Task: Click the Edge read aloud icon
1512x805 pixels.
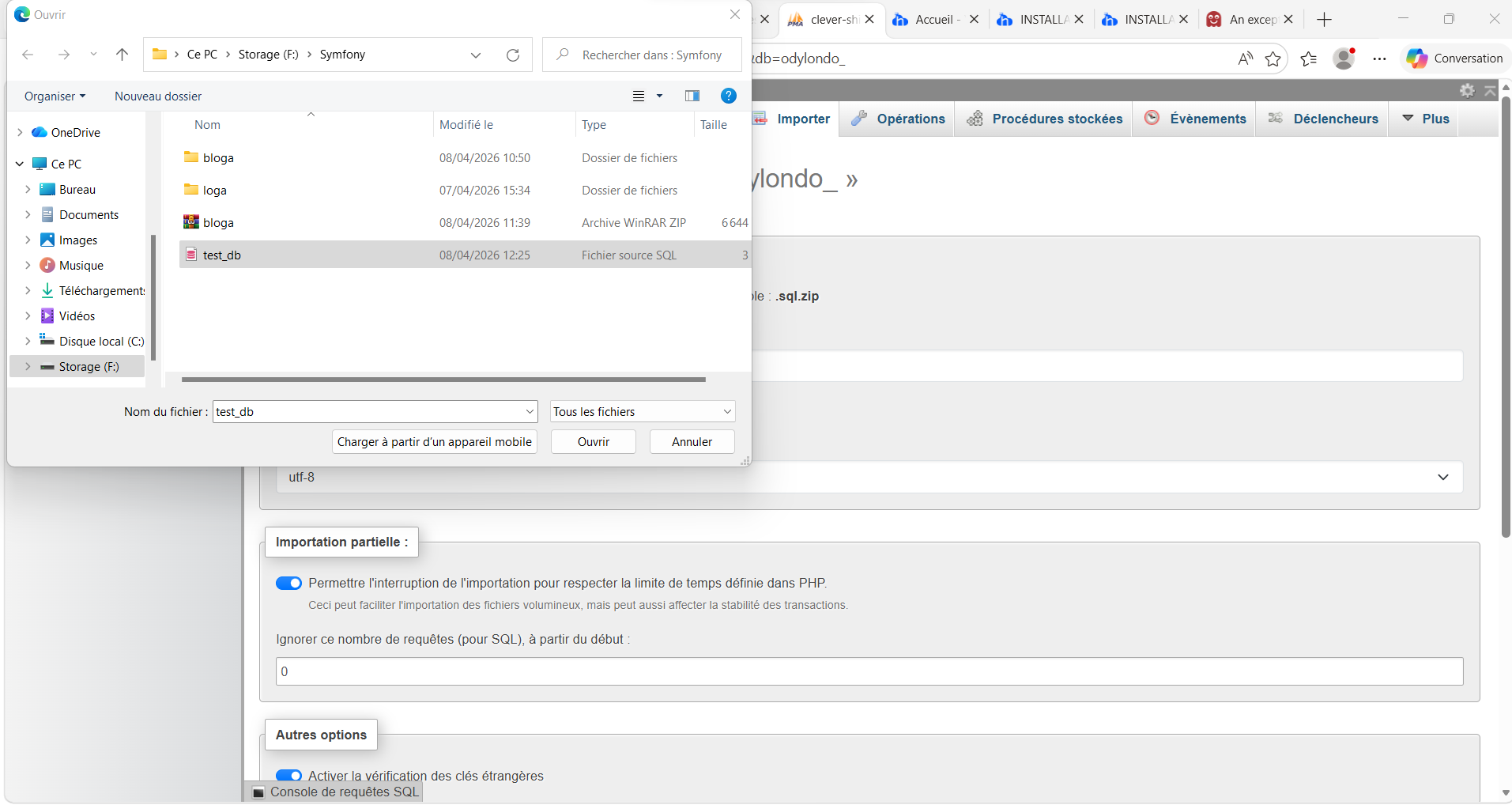Action: click(x=1245, y=59)
